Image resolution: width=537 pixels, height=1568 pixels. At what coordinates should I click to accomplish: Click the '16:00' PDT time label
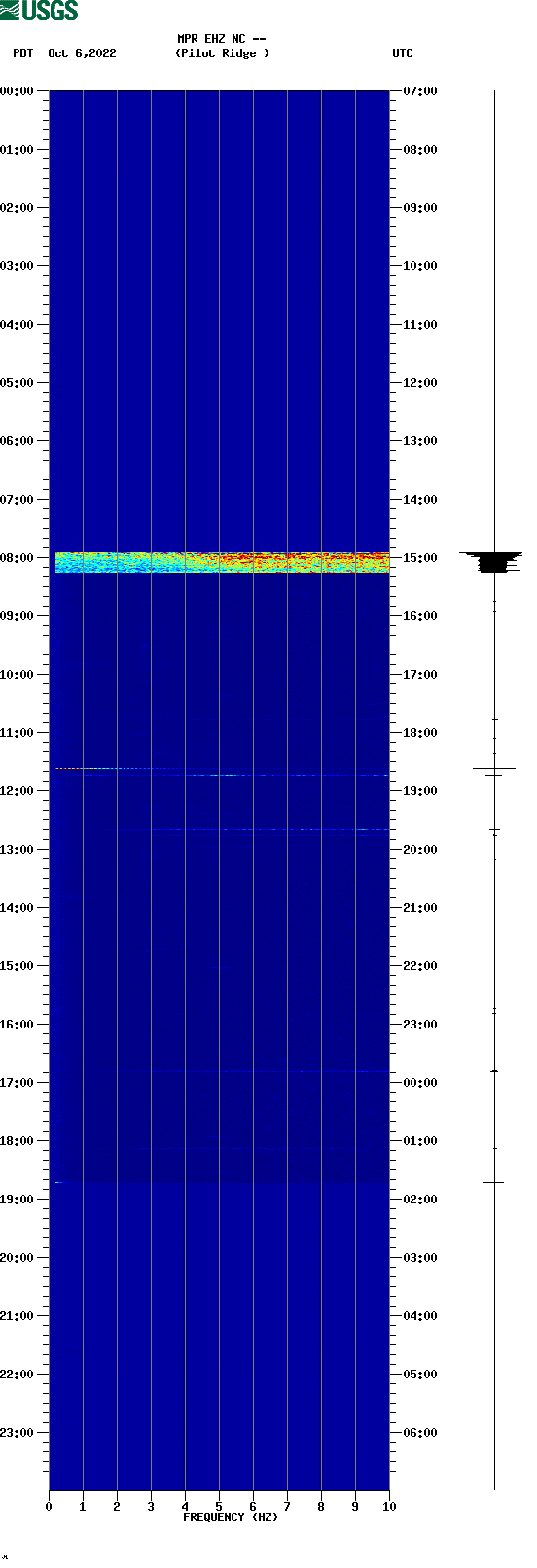click(17, 1025)
